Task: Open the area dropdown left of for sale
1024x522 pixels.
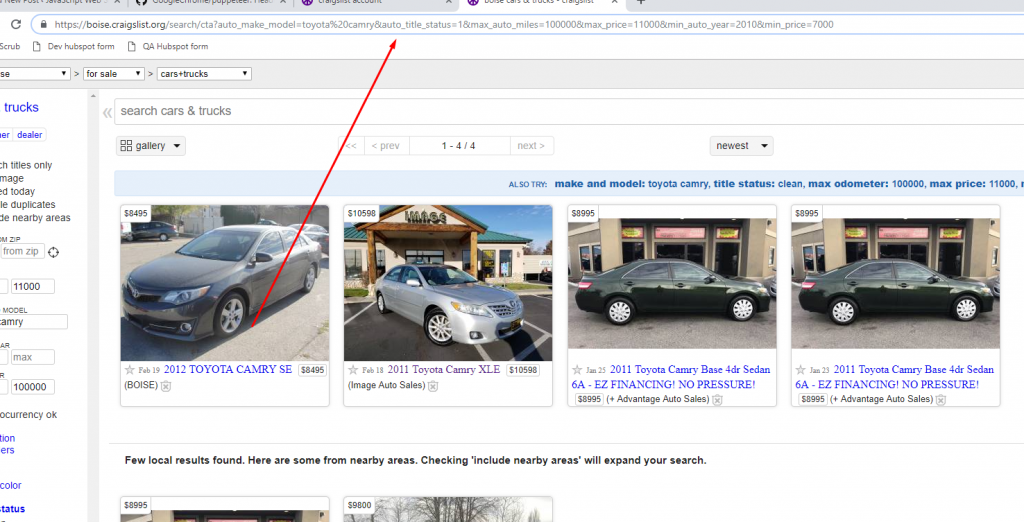Action: coord(35,74)
